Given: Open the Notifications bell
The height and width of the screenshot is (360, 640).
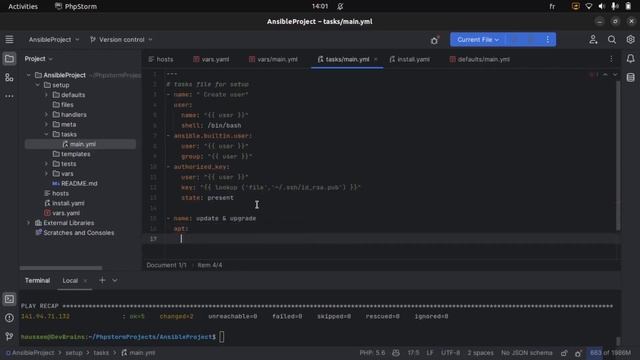Looking at the screenshot, I should point(630,59).
